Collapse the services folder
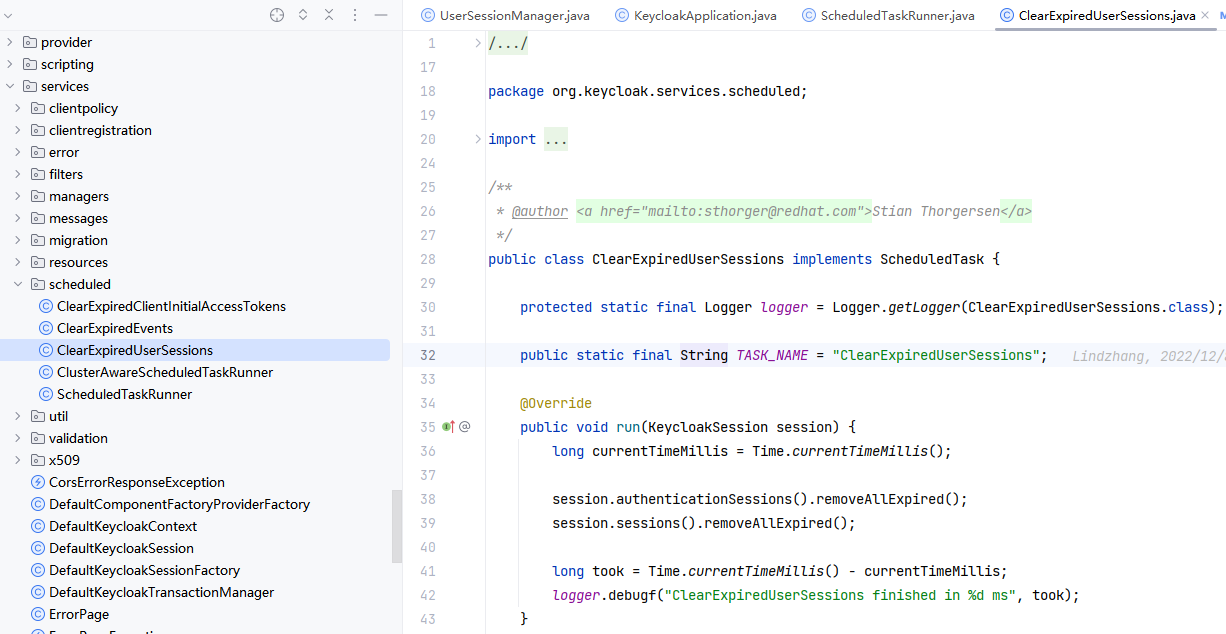 coord(10,86)
